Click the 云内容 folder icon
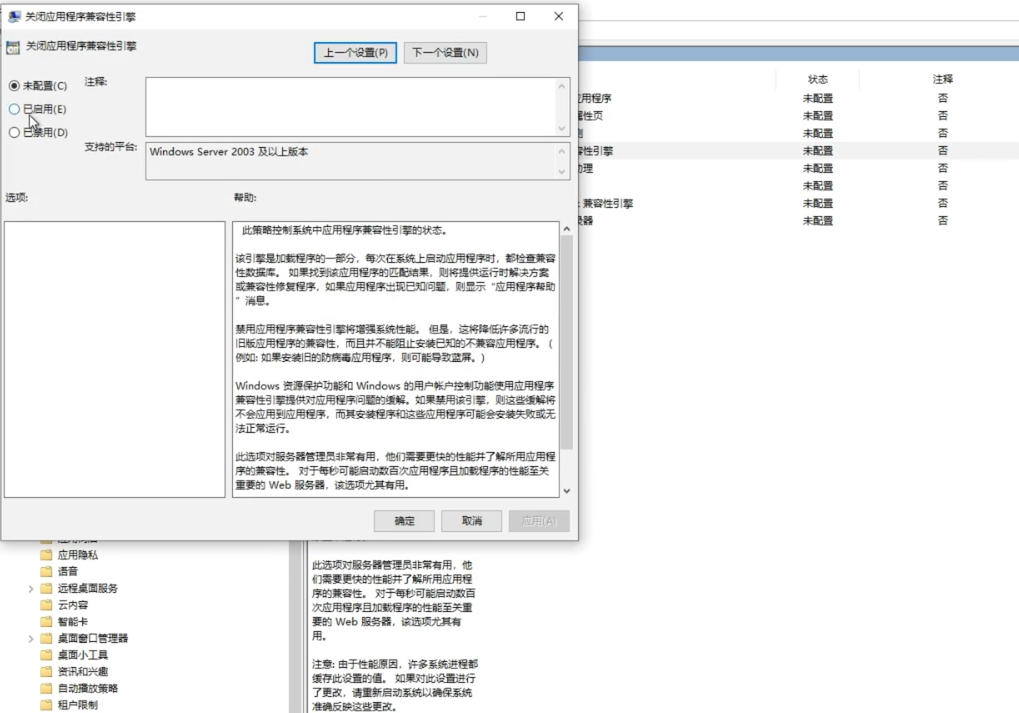Image resolution: width=1019 pixels, height=713 pixels. 46,605
